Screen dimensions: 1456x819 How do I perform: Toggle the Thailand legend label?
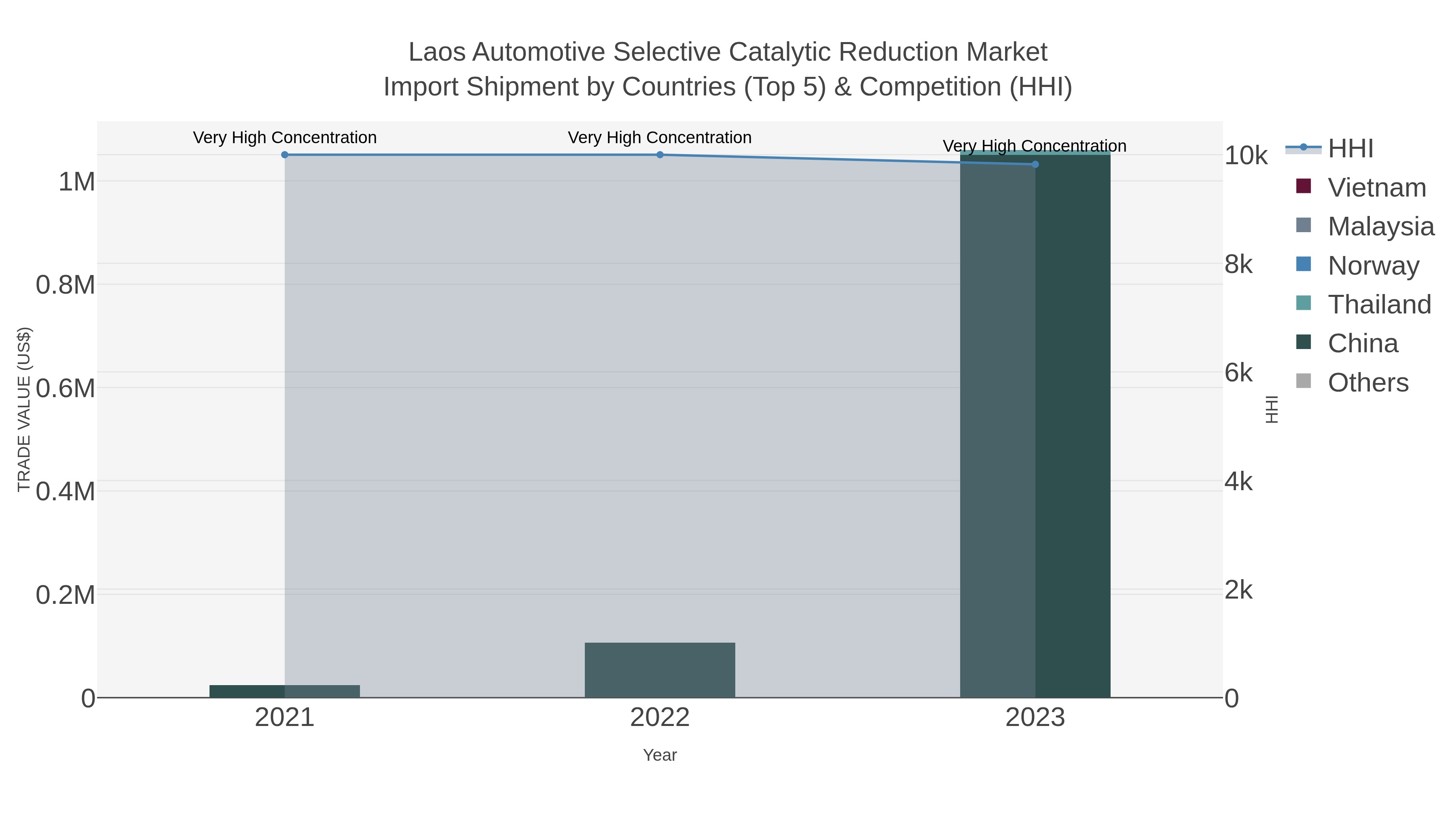(1380, 305)
